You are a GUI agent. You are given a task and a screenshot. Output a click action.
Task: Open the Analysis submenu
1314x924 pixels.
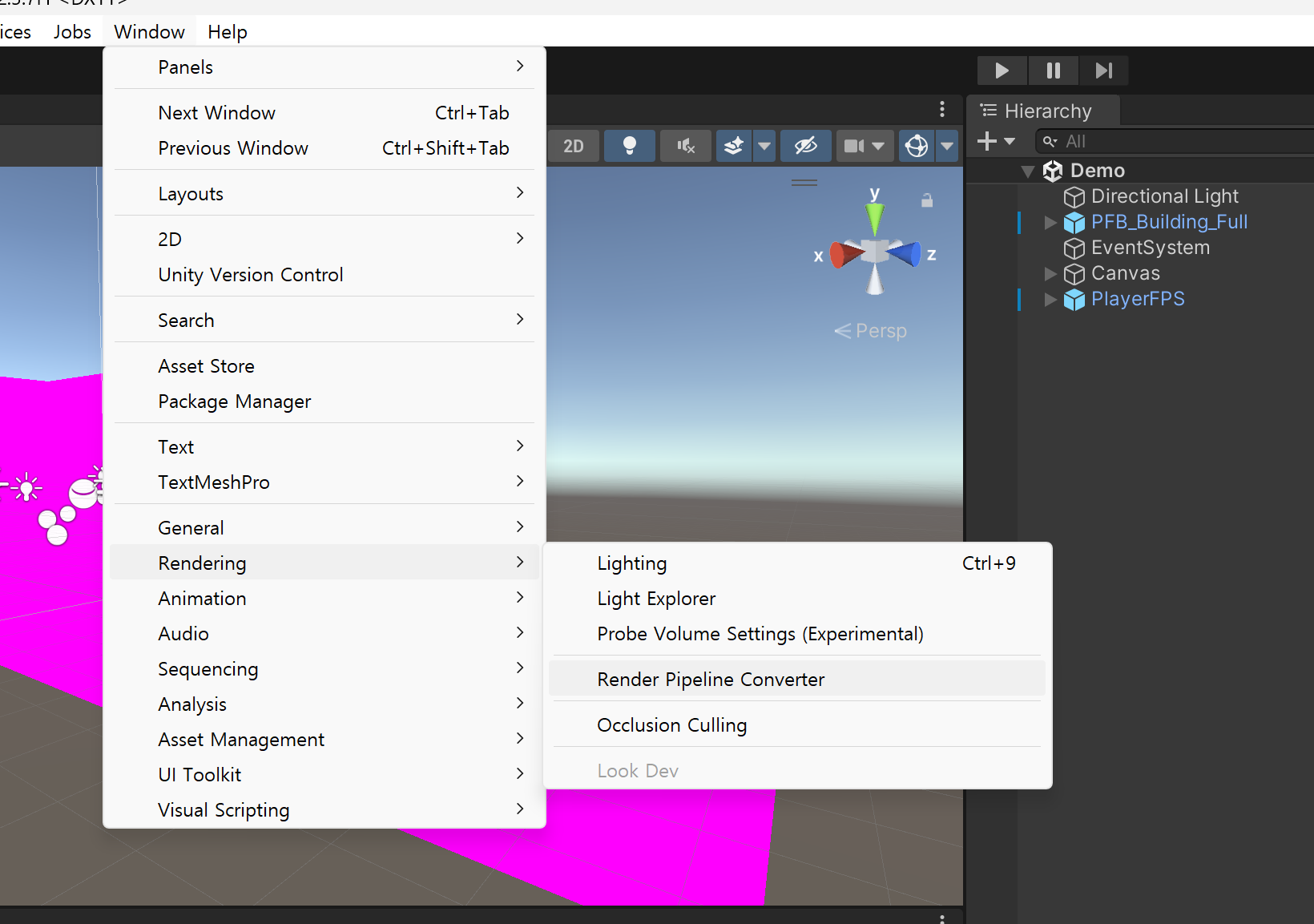324,704
